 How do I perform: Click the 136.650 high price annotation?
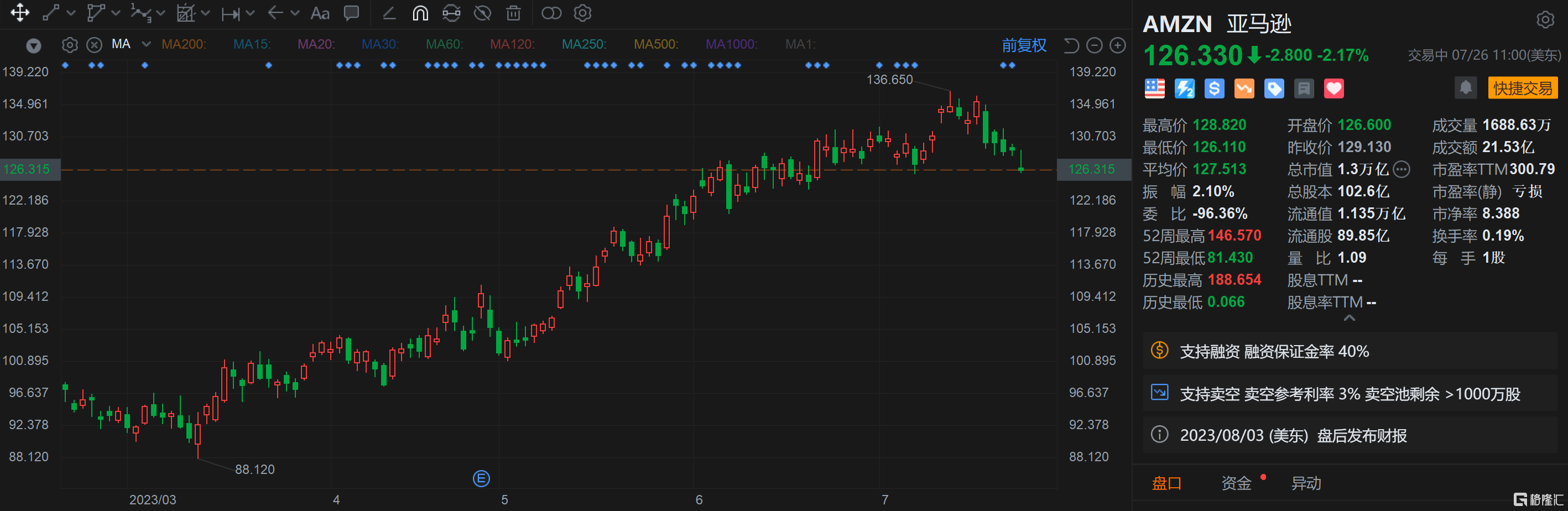(x=889, y=80)
